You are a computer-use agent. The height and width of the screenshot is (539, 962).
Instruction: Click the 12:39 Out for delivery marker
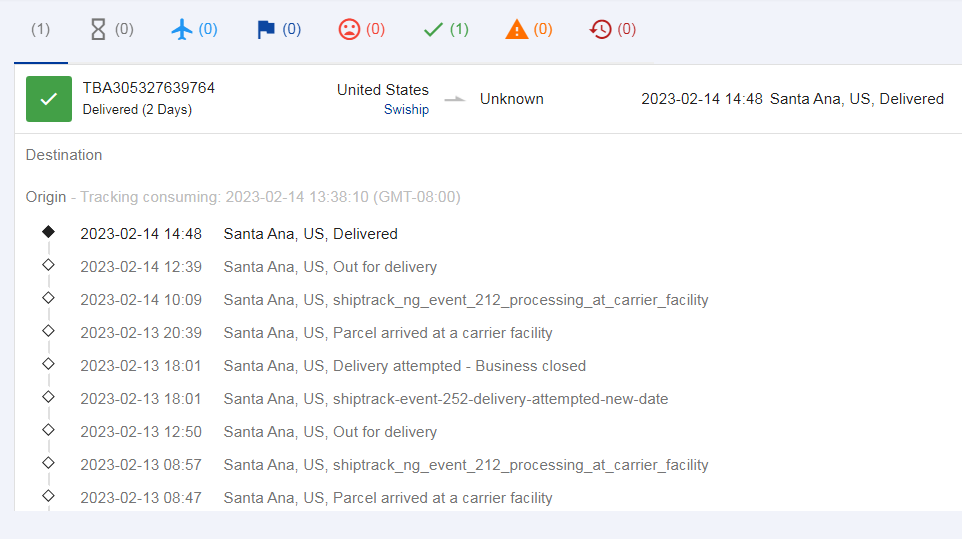click(x=48, y=265)
